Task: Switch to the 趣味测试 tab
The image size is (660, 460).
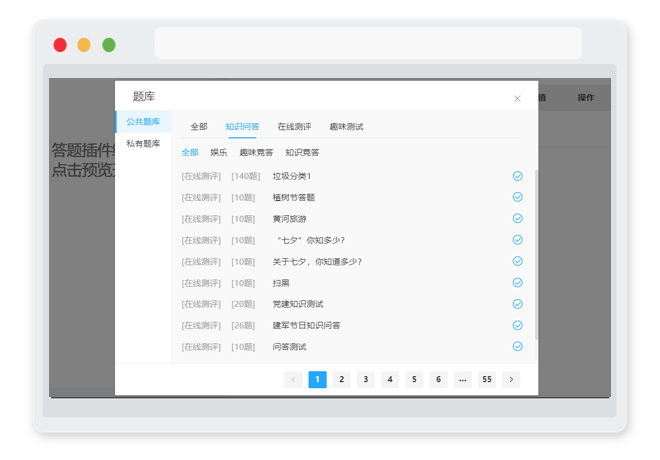Action: tap(346, 127)
